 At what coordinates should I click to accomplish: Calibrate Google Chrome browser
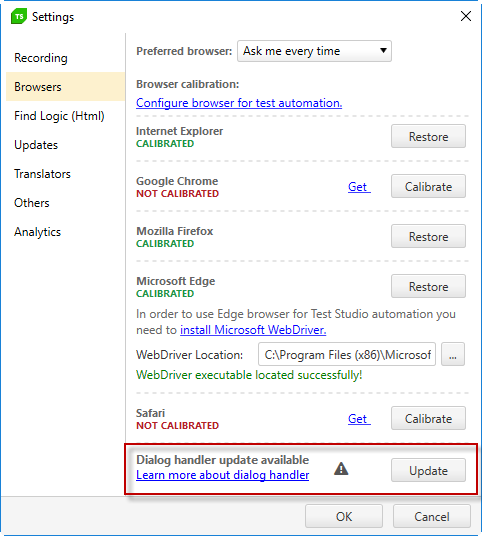coord(428,186)
